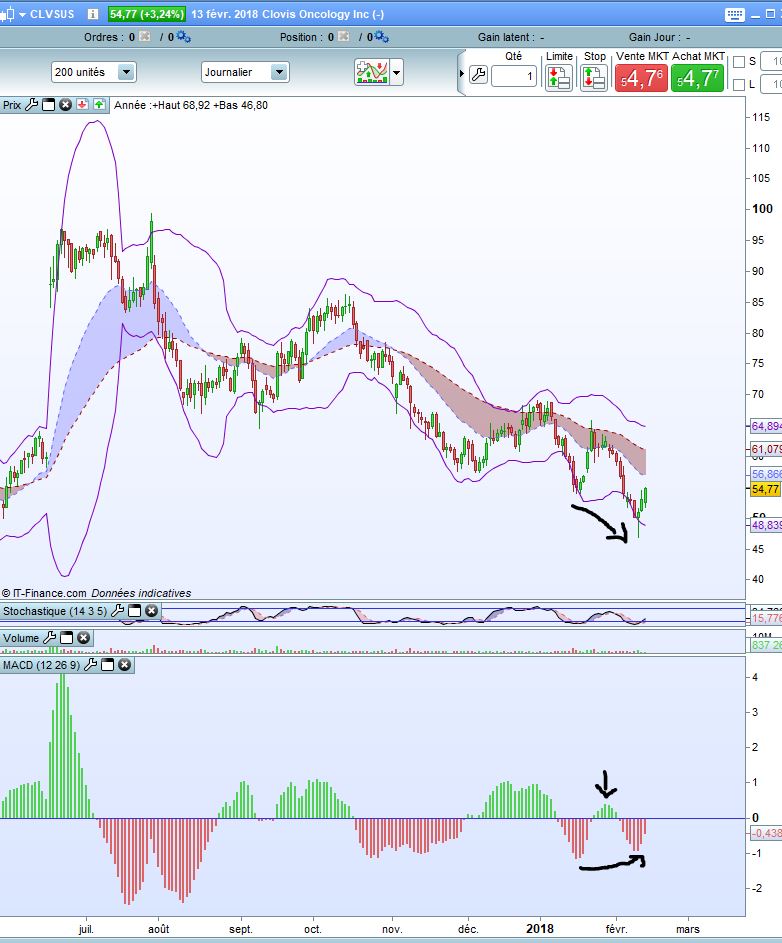This screenshot has height=943, width=782.
Task: Click the input field beside the S checkbox
Action: click(x=771, y=61)
